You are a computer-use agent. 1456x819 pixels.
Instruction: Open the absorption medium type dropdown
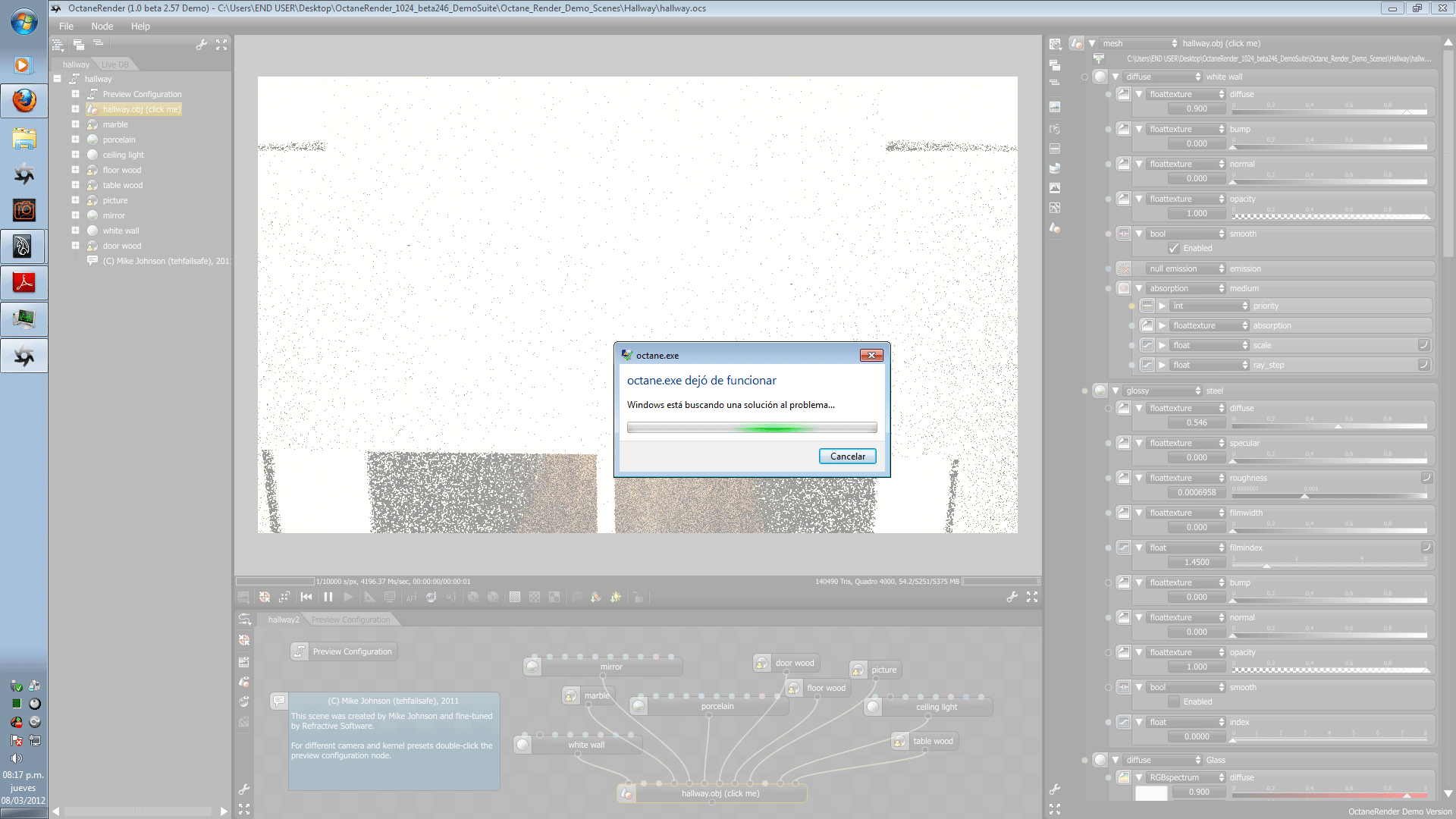click(x=1186, y=288)
